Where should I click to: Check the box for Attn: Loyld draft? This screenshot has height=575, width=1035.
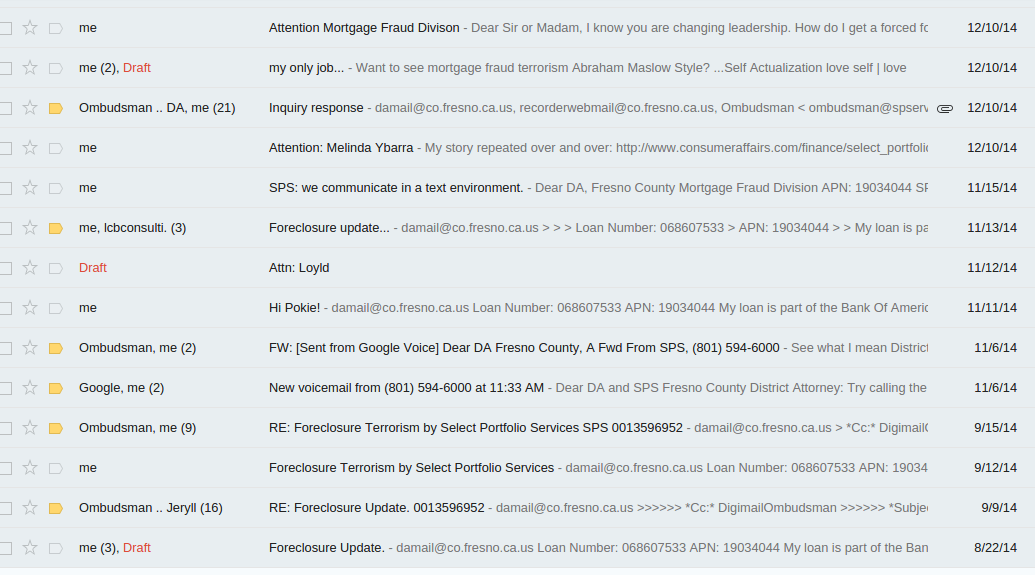6,268
